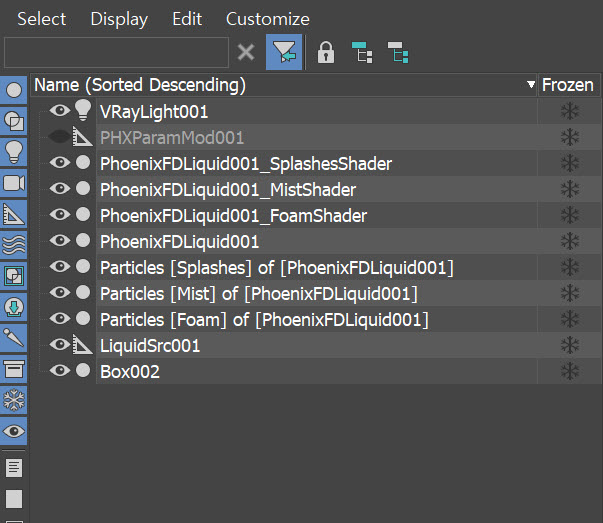Image resolution: width=603 pixels, height=523 pixels.
Task: Click the search filter input field
Action: coord(116,52)
